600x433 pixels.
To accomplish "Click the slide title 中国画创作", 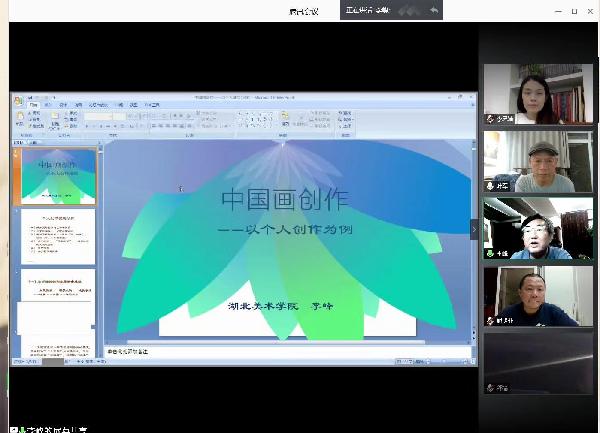I will click(285, 200).
